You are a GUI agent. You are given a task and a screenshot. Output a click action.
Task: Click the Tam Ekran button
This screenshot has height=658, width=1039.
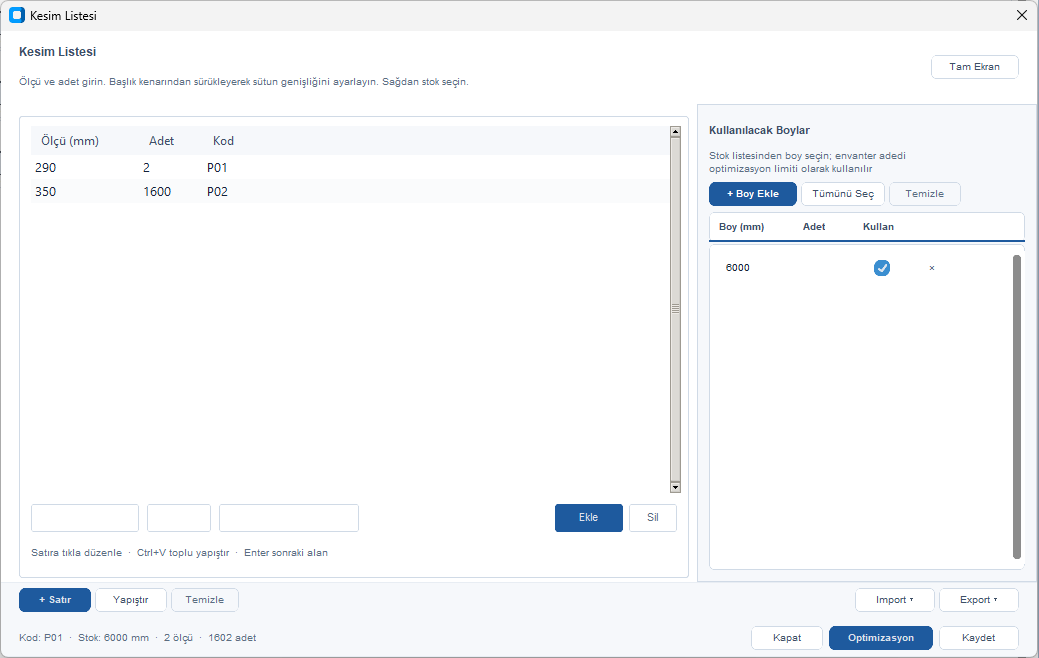(974, 66)
